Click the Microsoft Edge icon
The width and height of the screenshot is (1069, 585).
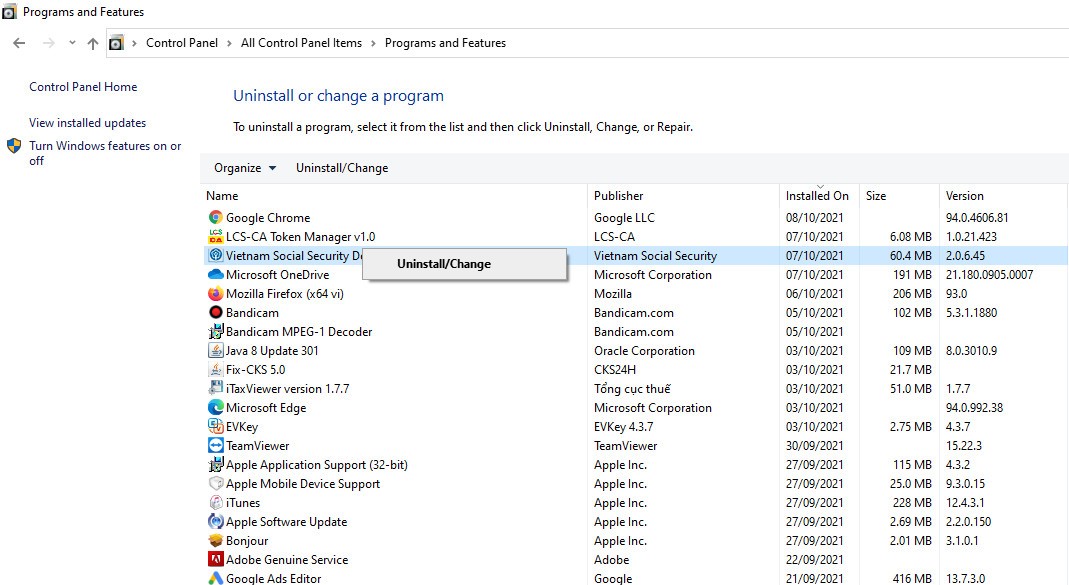[215, 408]
